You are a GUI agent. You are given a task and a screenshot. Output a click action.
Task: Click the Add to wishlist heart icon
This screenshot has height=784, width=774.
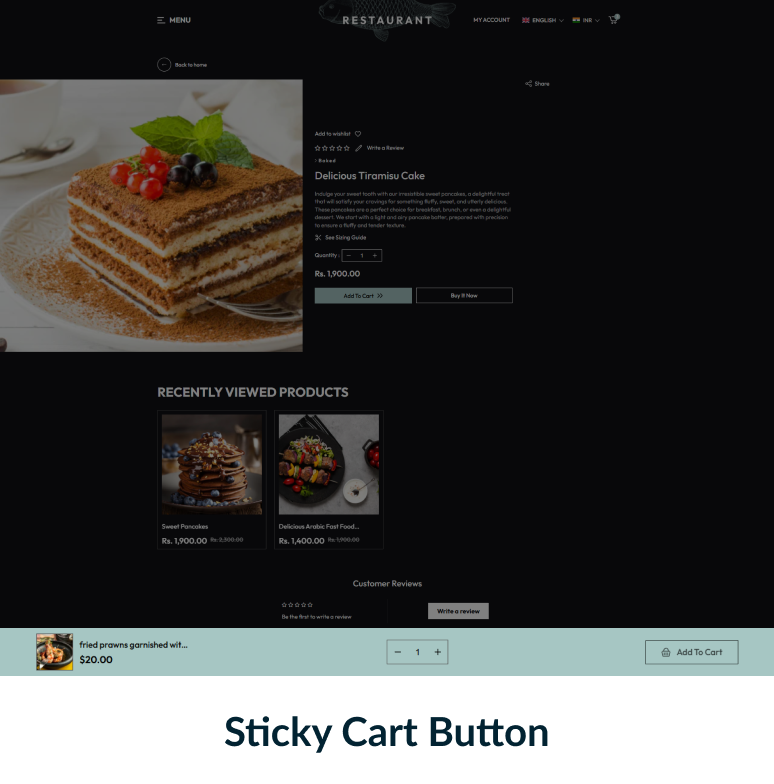358,134
